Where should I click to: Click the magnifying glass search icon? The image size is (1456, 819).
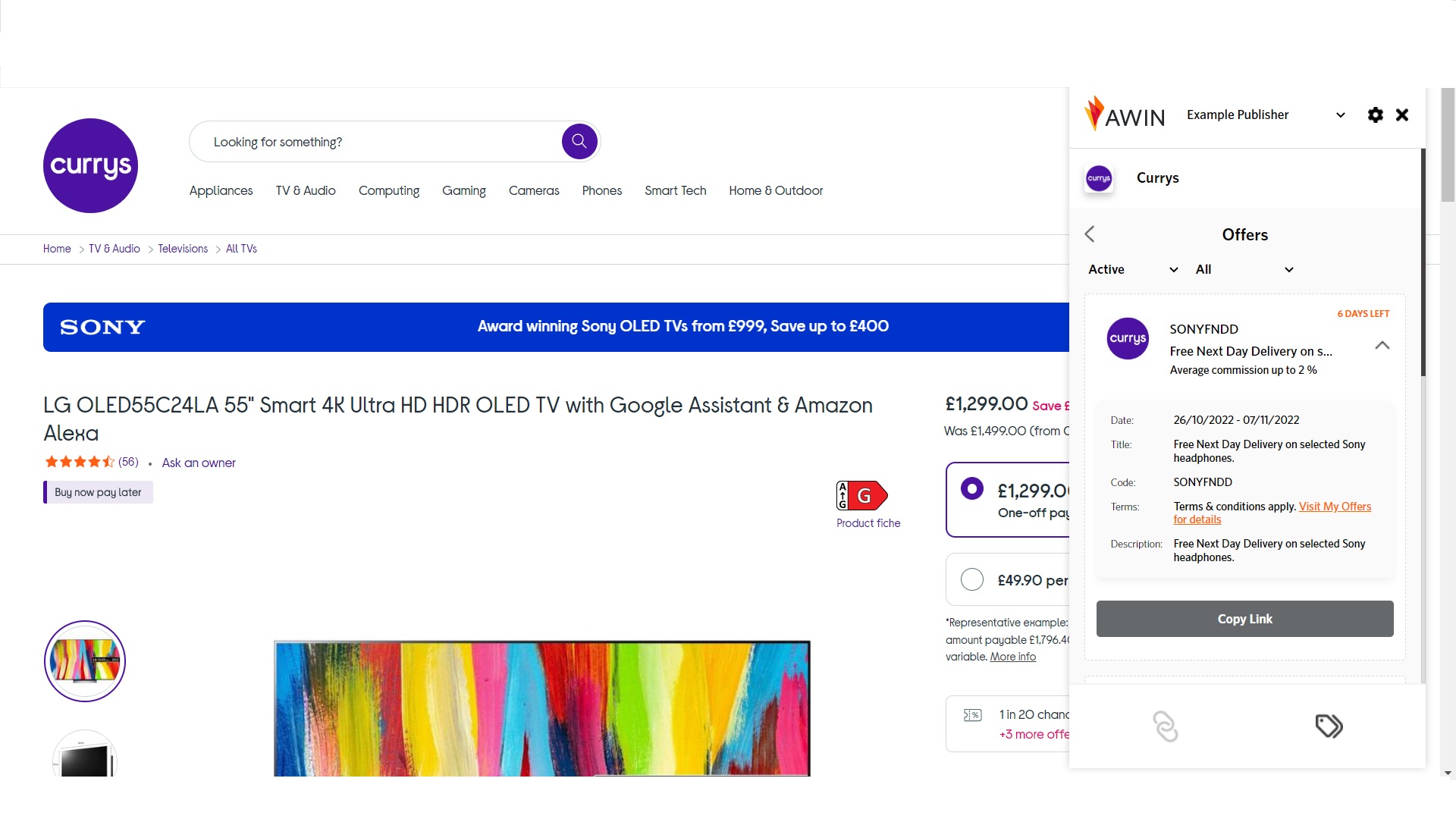coord(579,142)
